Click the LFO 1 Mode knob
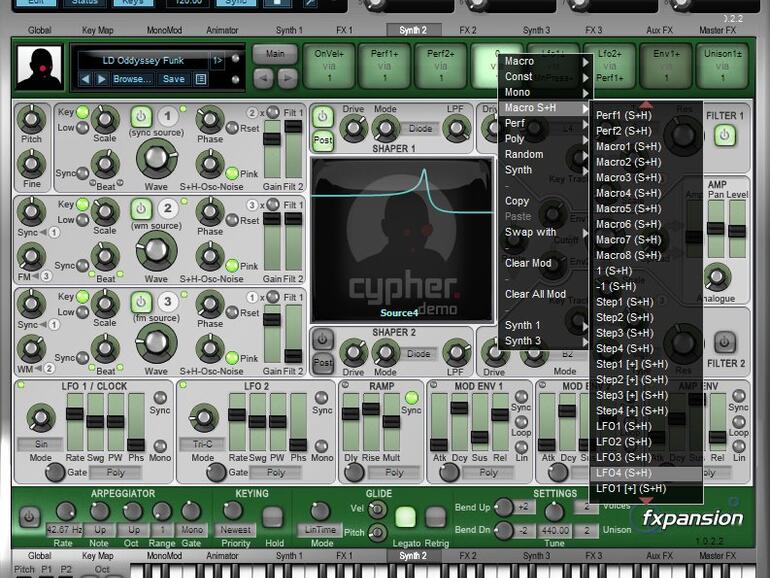 41,418
